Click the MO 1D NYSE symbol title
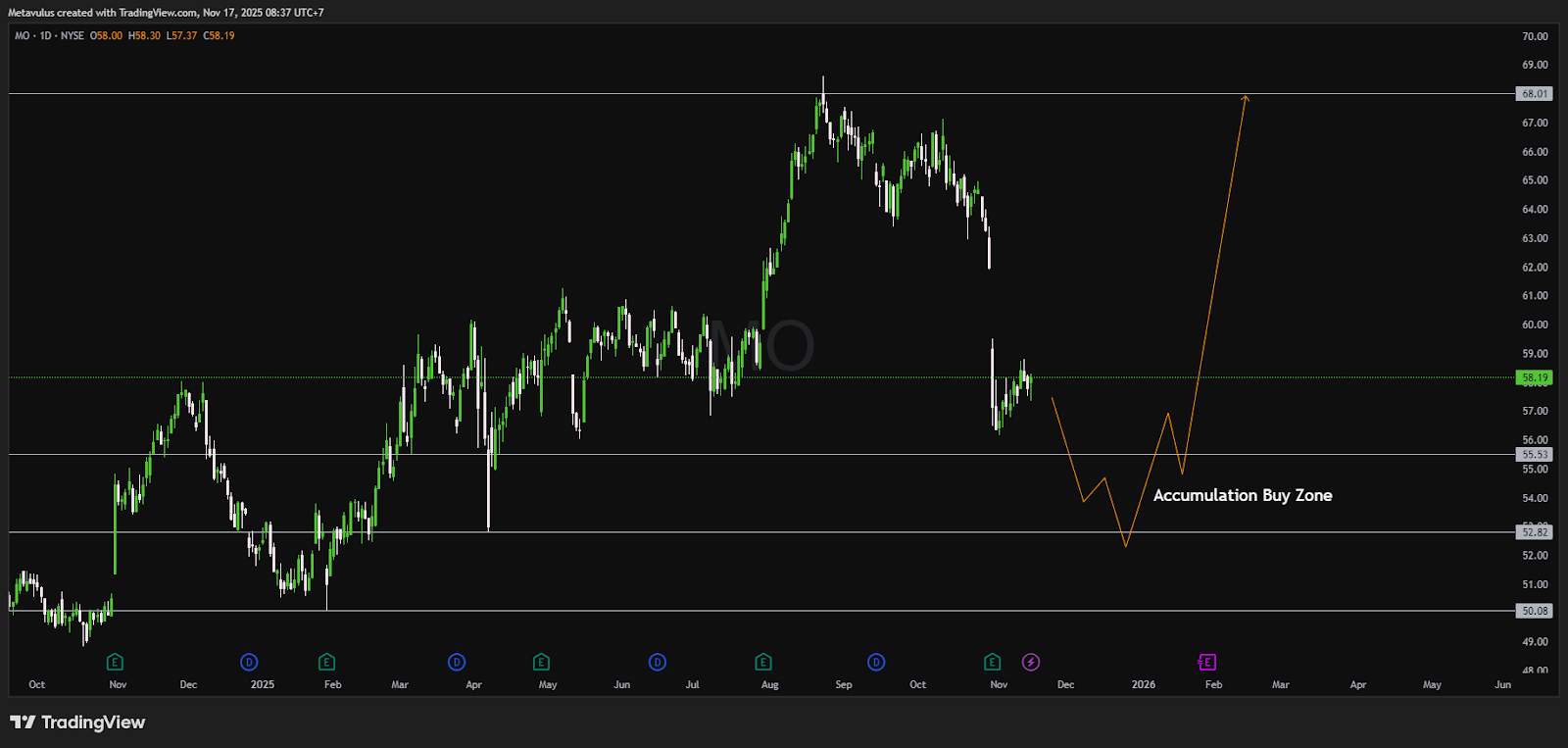 pyautogui.click(x=49, y=35)
